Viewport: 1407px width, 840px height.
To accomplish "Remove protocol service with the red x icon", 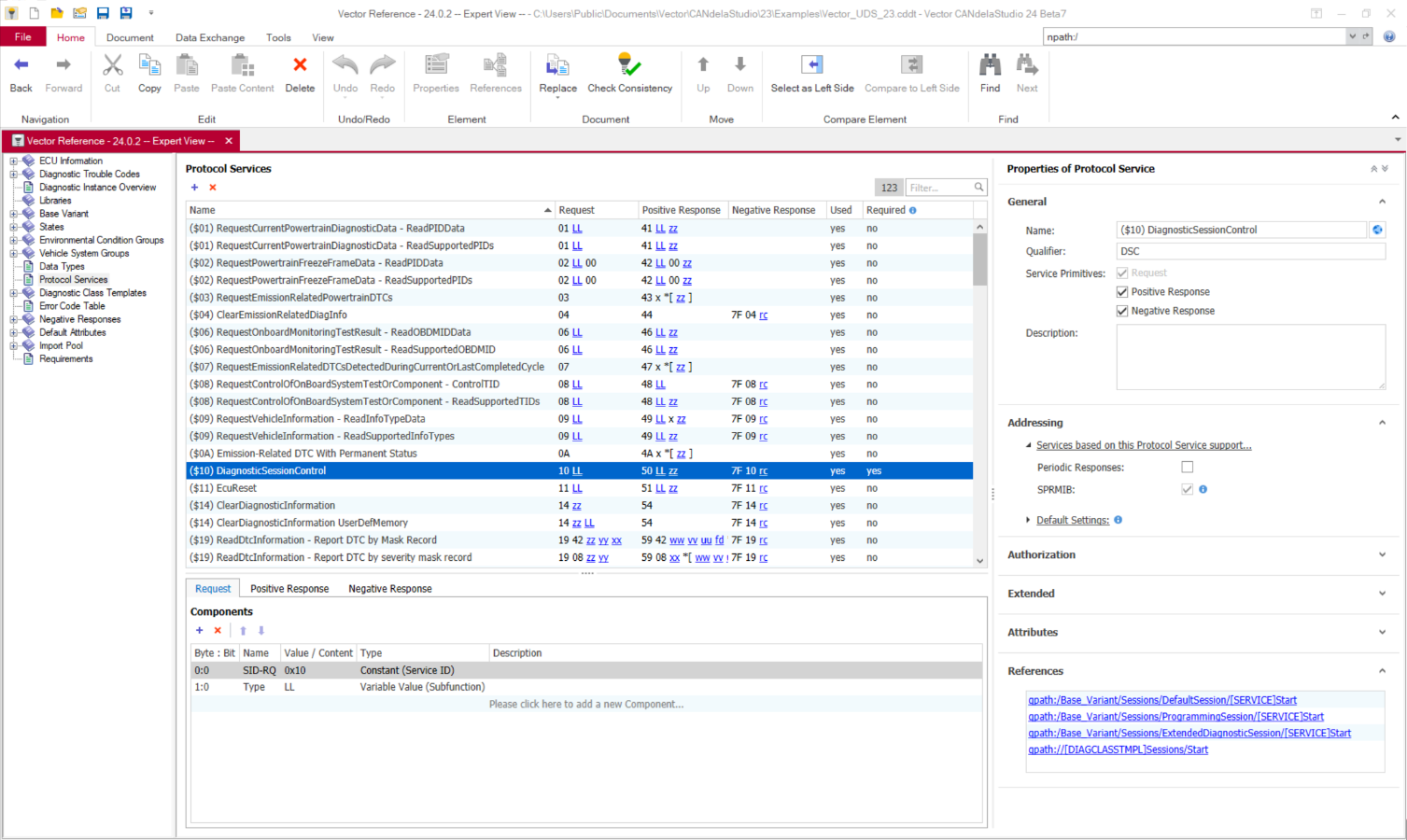I will [x=213, y=188].
